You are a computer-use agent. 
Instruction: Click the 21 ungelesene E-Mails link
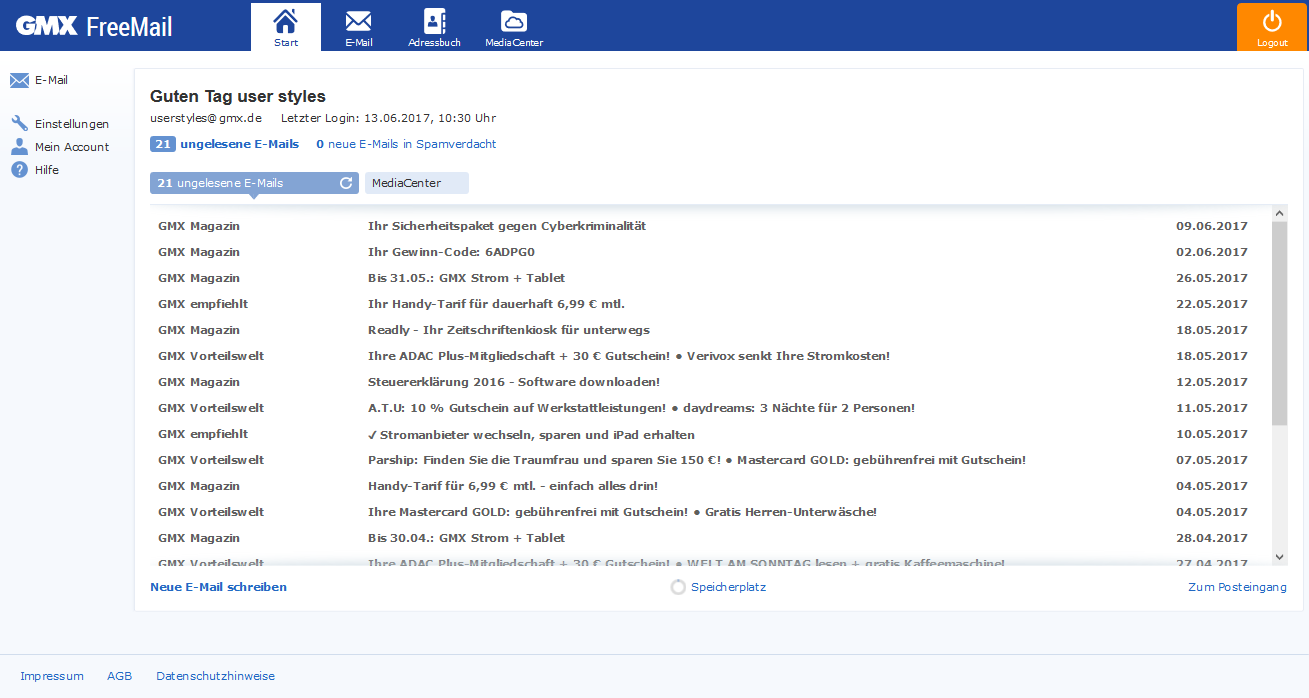click(224, 144)
